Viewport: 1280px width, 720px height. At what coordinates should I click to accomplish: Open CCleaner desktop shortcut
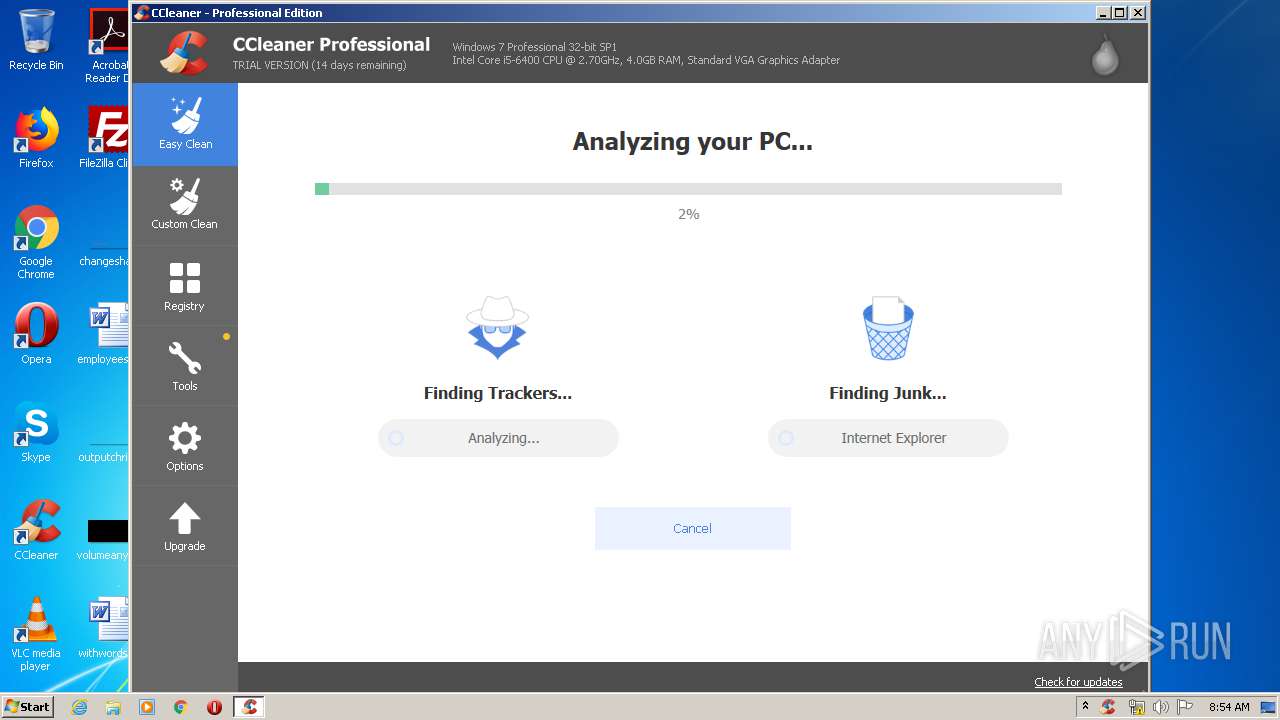tap(36, 530)
